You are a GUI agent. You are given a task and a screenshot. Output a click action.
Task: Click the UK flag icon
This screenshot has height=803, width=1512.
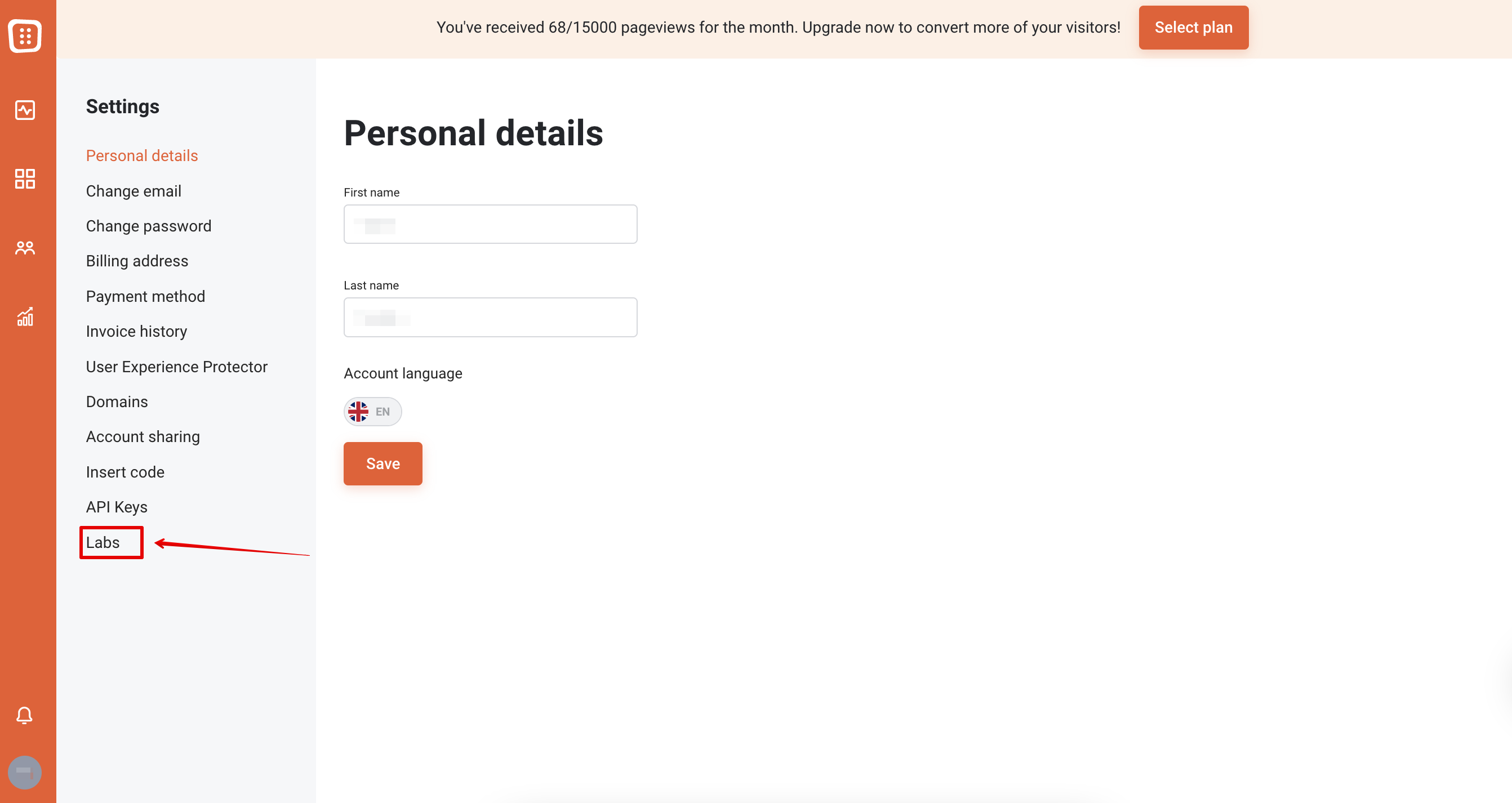click(358, 412)
